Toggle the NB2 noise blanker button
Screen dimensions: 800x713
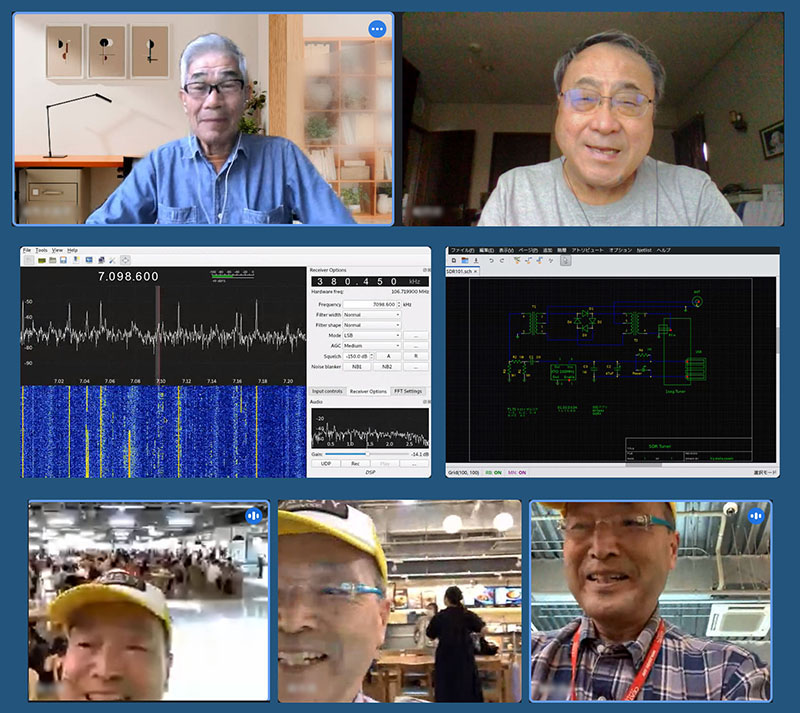[x=387, y=366]
